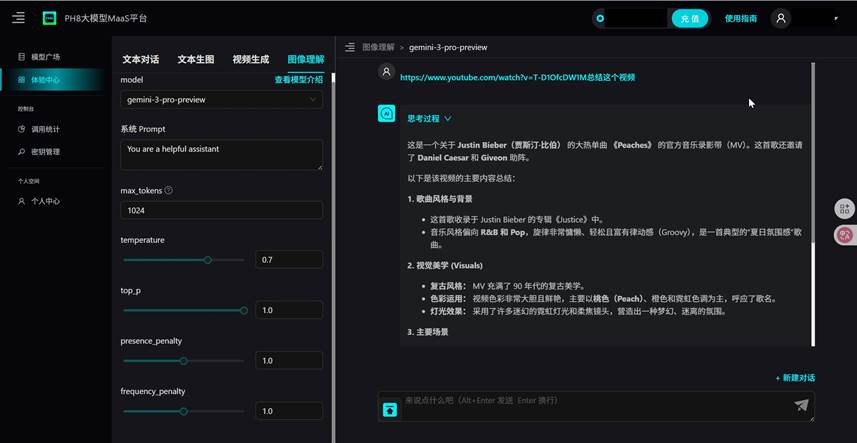857x443 pixels.
Task: Open 密钥管理 in the sidebar
Action: pos(45,152)
